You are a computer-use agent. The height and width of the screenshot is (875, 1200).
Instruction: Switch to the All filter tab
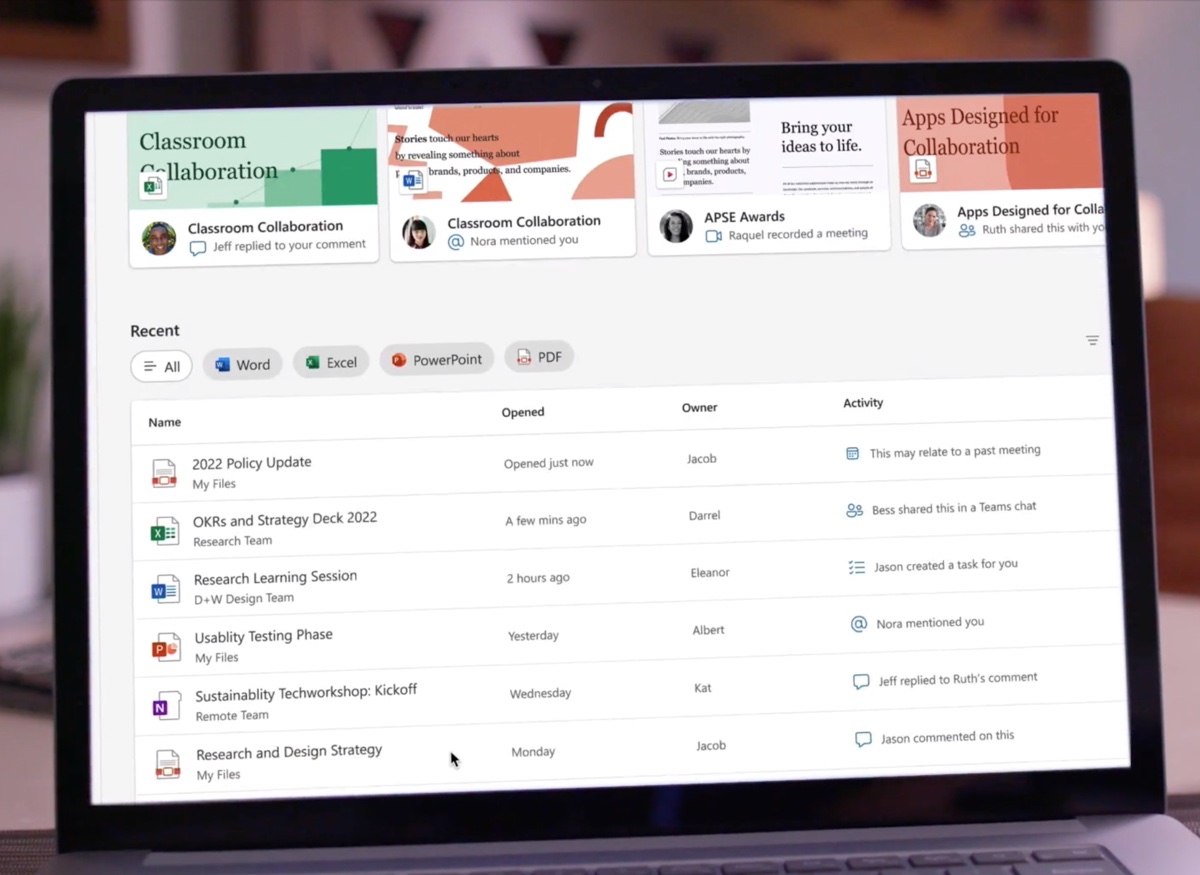161,366
